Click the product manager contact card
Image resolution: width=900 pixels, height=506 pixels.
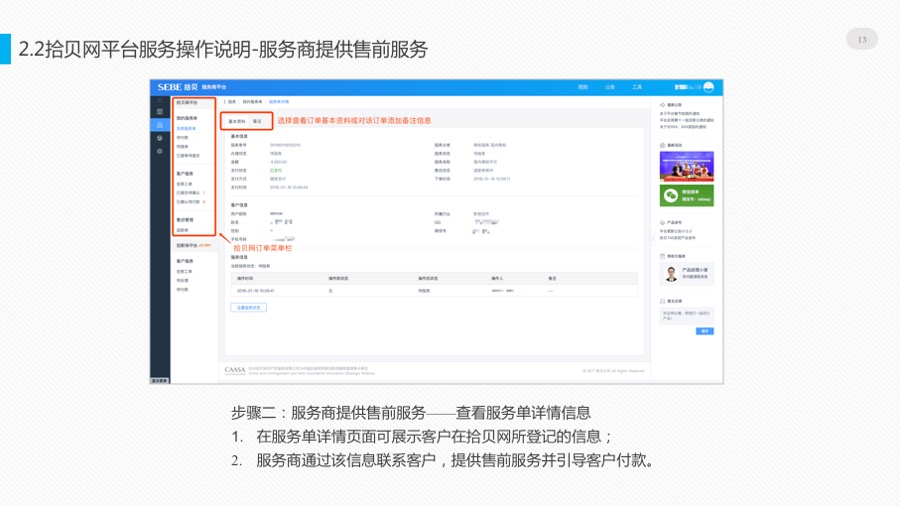[x=686, y=274]
